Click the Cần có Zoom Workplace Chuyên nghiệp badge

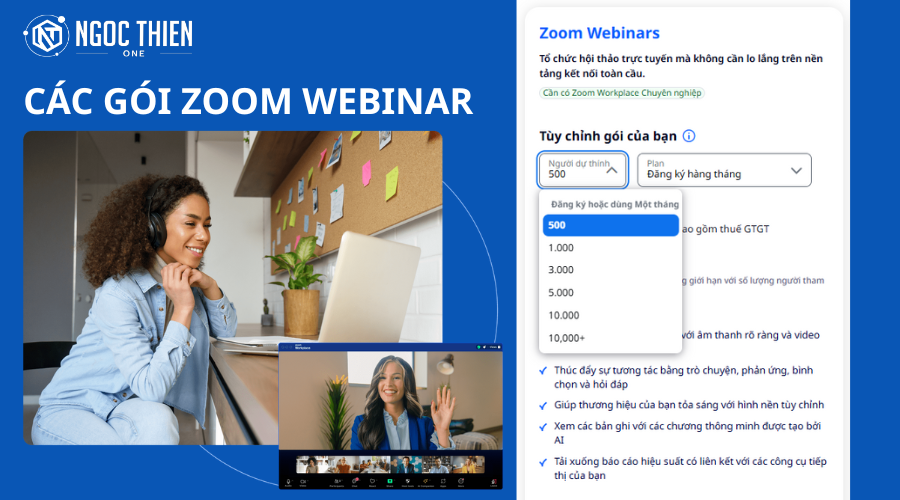pyautogui.click(x=622, y=93)
